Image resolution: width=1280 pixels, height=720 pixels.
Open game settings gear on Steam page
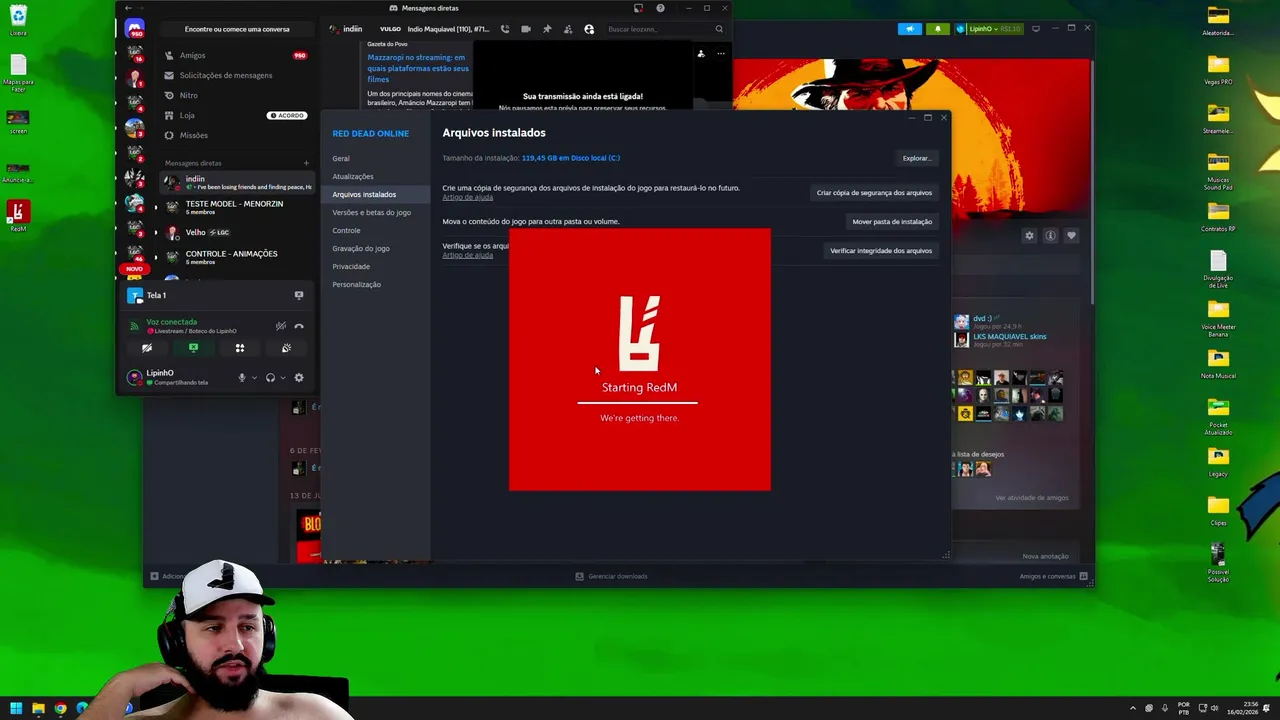[1029, 235]
